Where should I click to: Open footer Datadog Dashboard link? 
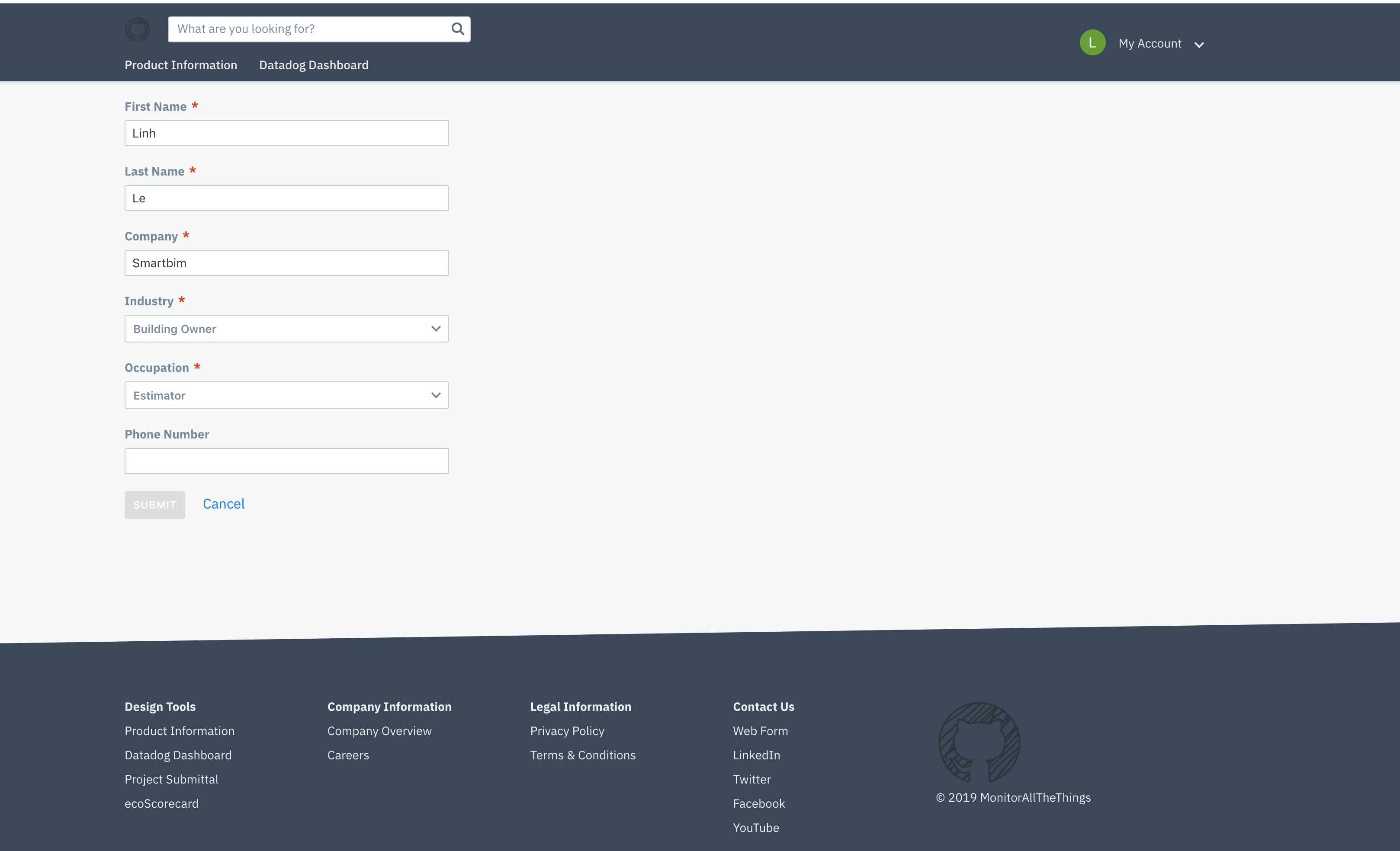tap(178, 755)
